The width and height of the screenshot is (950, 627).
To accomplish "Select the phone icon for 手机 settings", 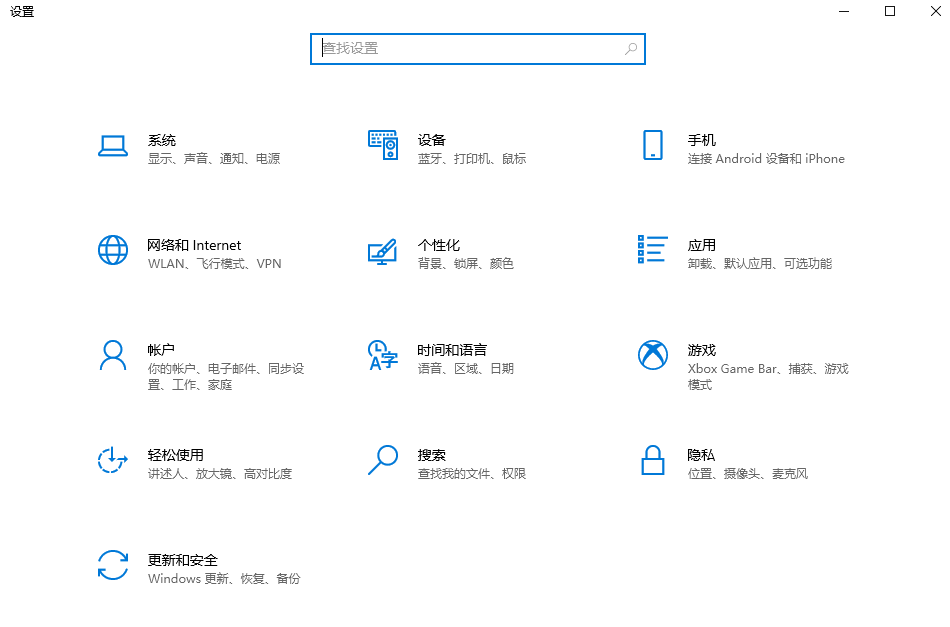I will [652, 145].
